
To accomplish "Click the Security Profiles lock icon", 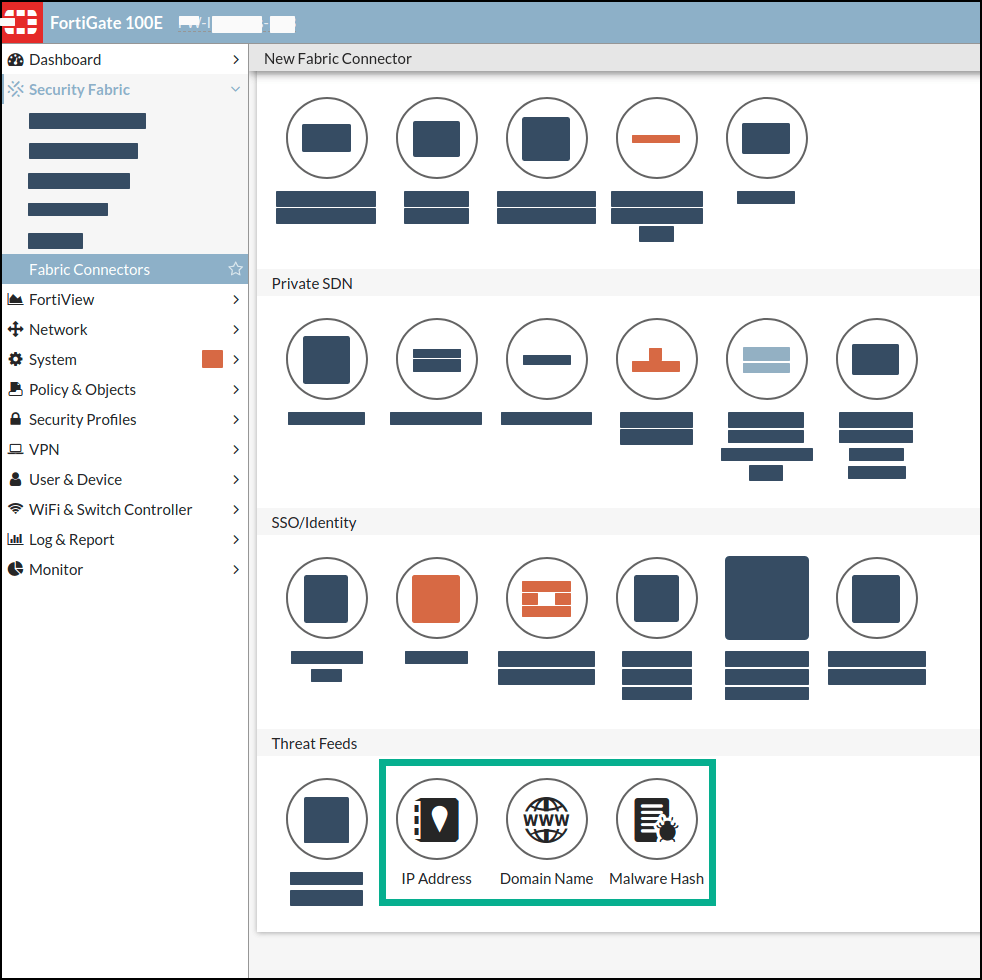I will (x=15, y=420).
